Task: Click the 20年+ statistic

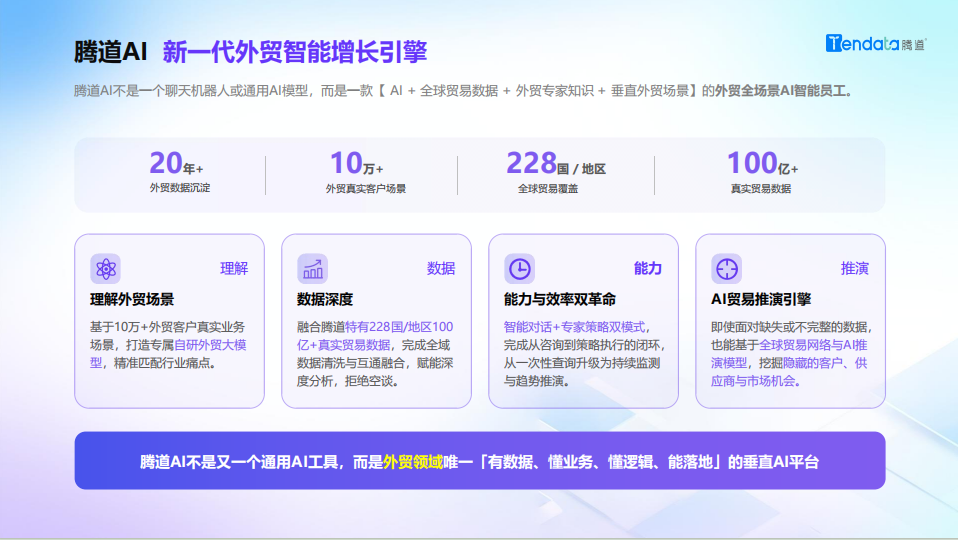Action: 176,163
